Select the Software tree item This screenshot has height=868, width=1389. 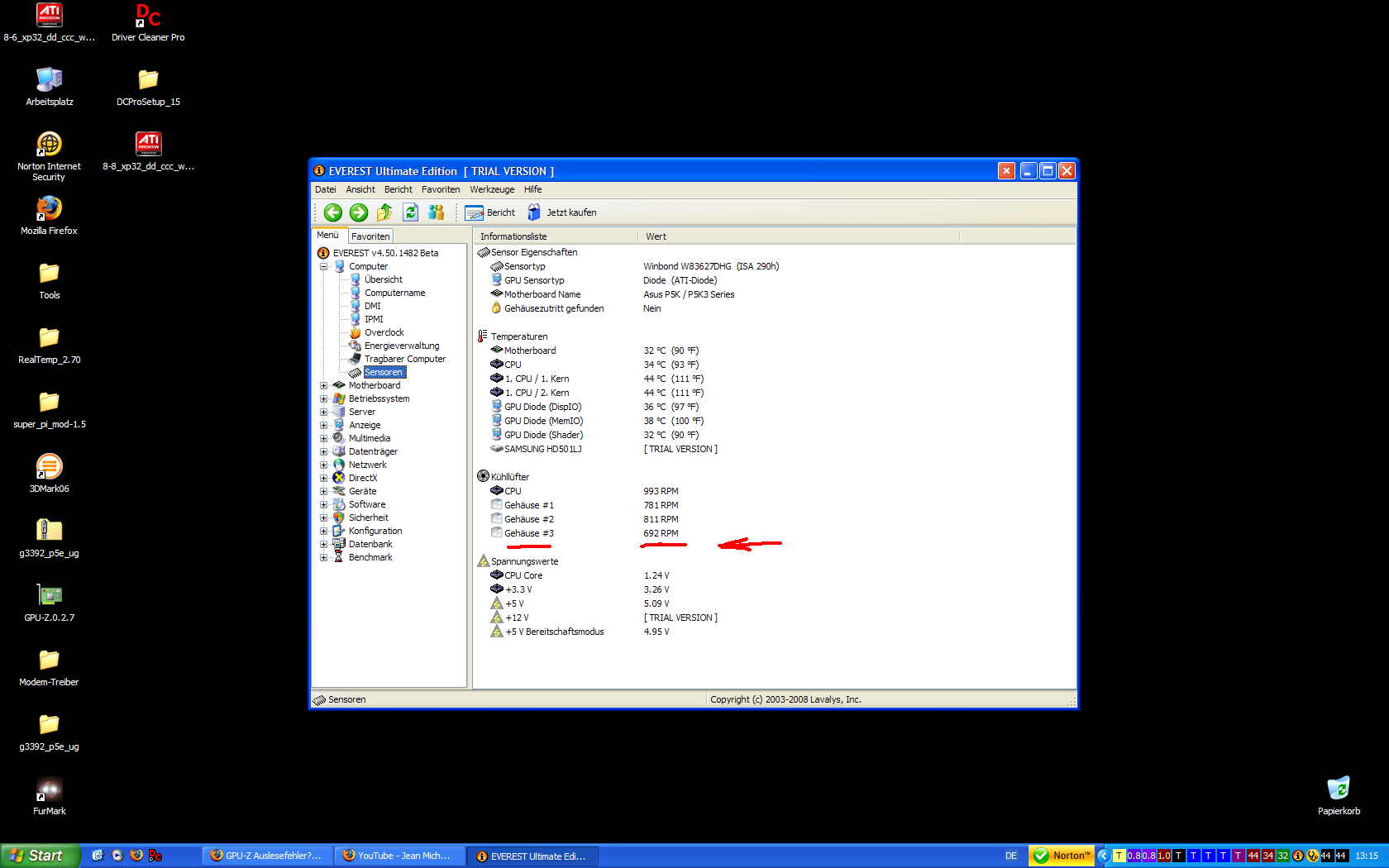click(x=367, y=504)
